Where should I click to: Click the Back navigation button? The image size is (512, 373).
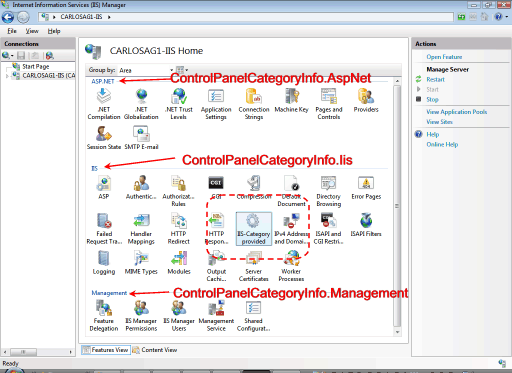[x=8, y=17]
